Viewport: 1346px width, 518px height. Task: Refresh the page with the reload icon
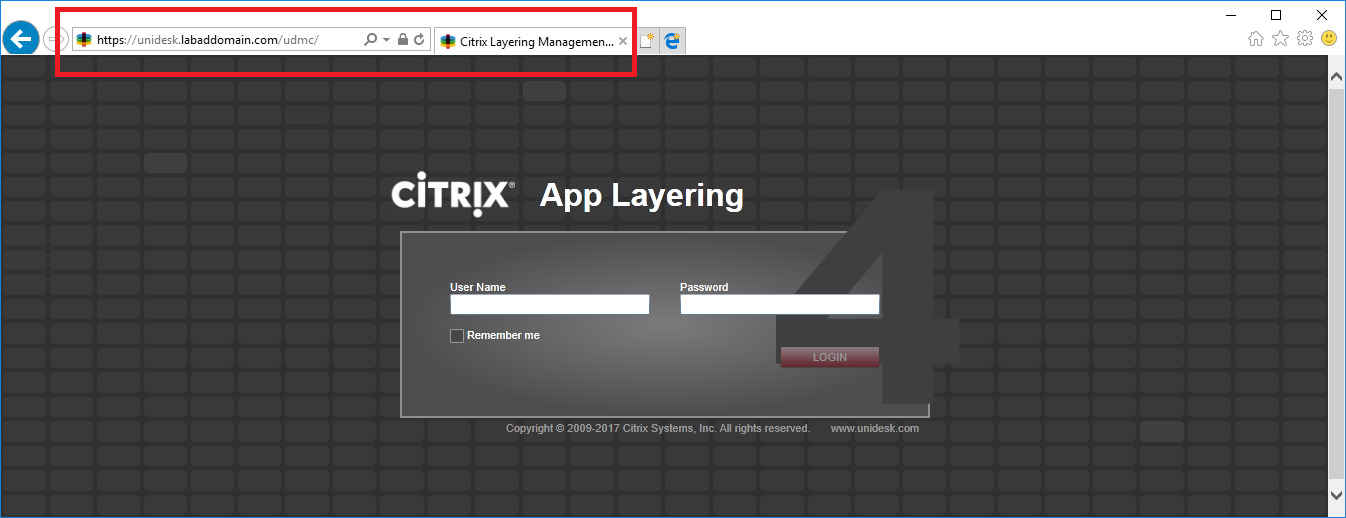(x=419, y=40)
